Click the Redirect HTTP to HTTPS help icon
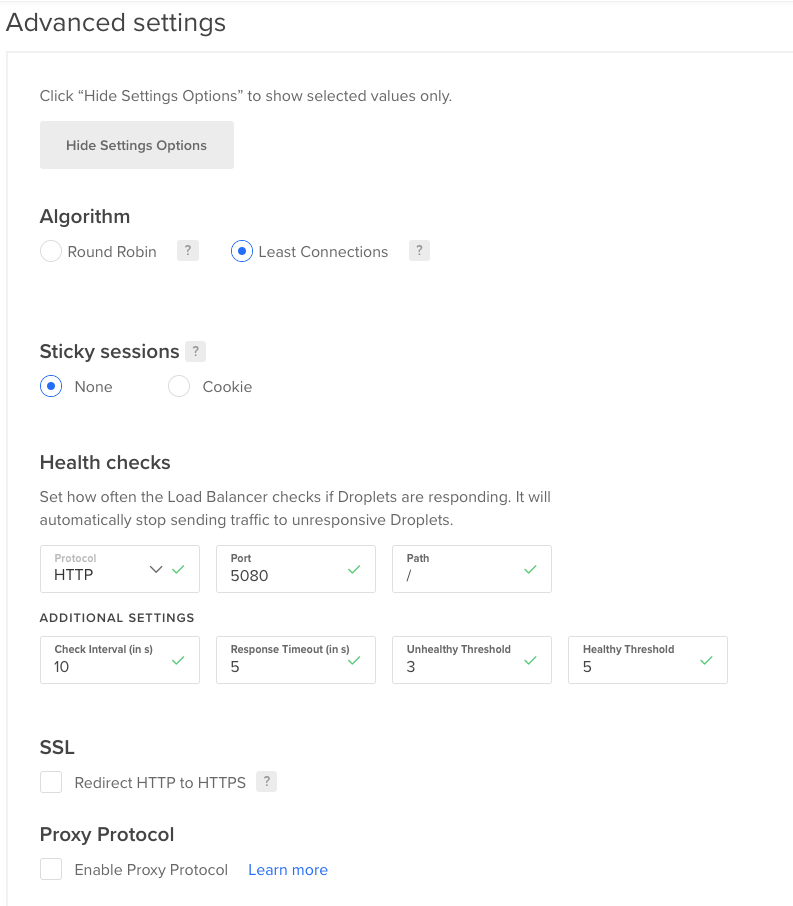This screenshot has width=793, height=906. click(266, 782)
